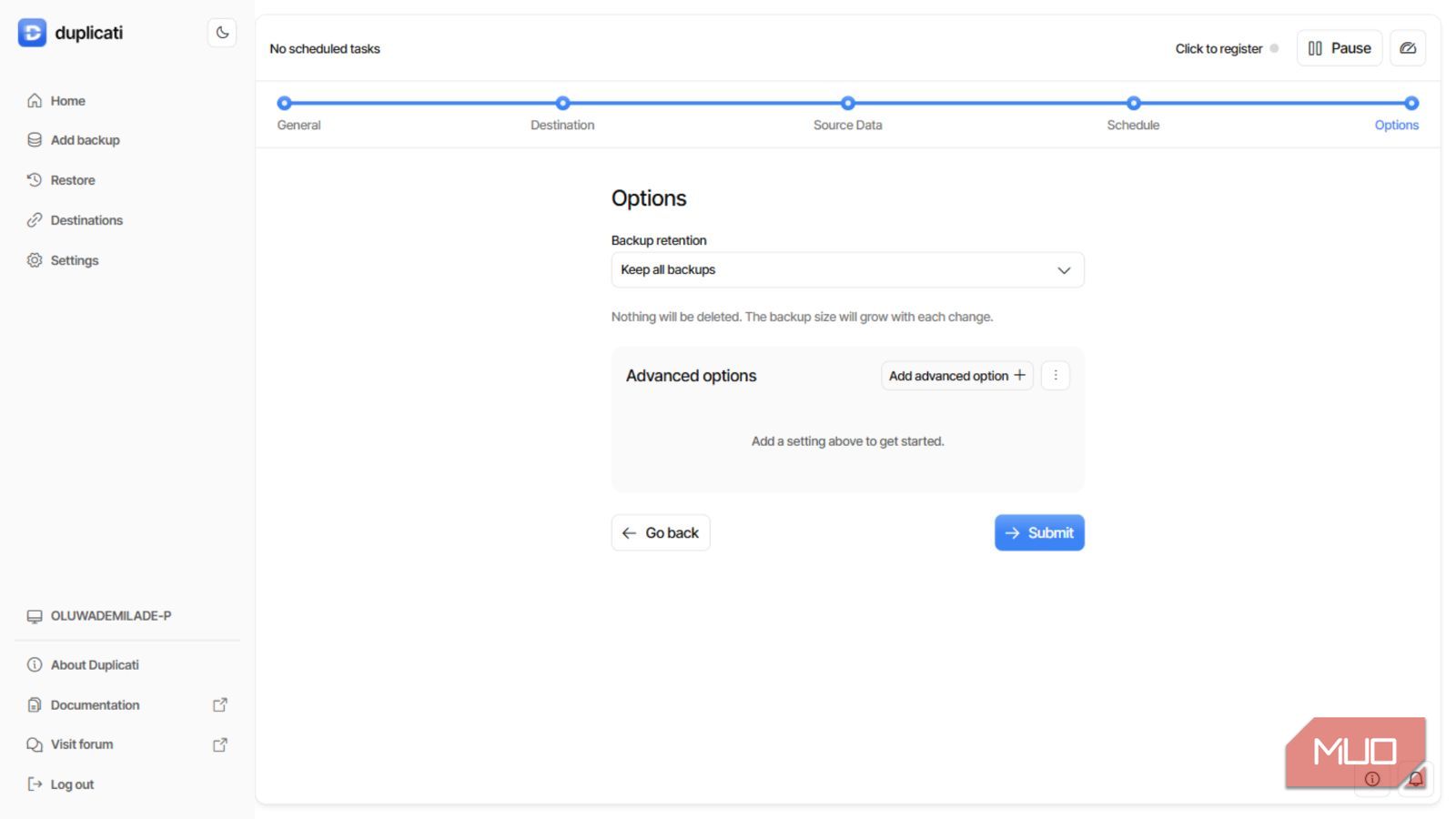The width and height of the screenshot is (1456, 819).
Task: Click the Duplicati logo icon
Action: point(32,33)
